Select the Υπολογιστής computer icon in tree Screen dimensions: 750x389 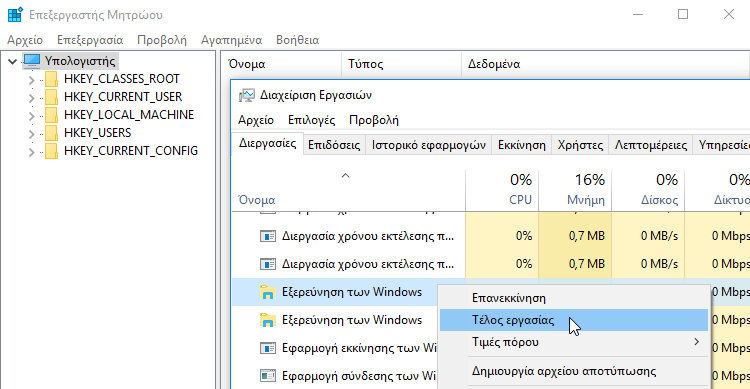point(32,61)
